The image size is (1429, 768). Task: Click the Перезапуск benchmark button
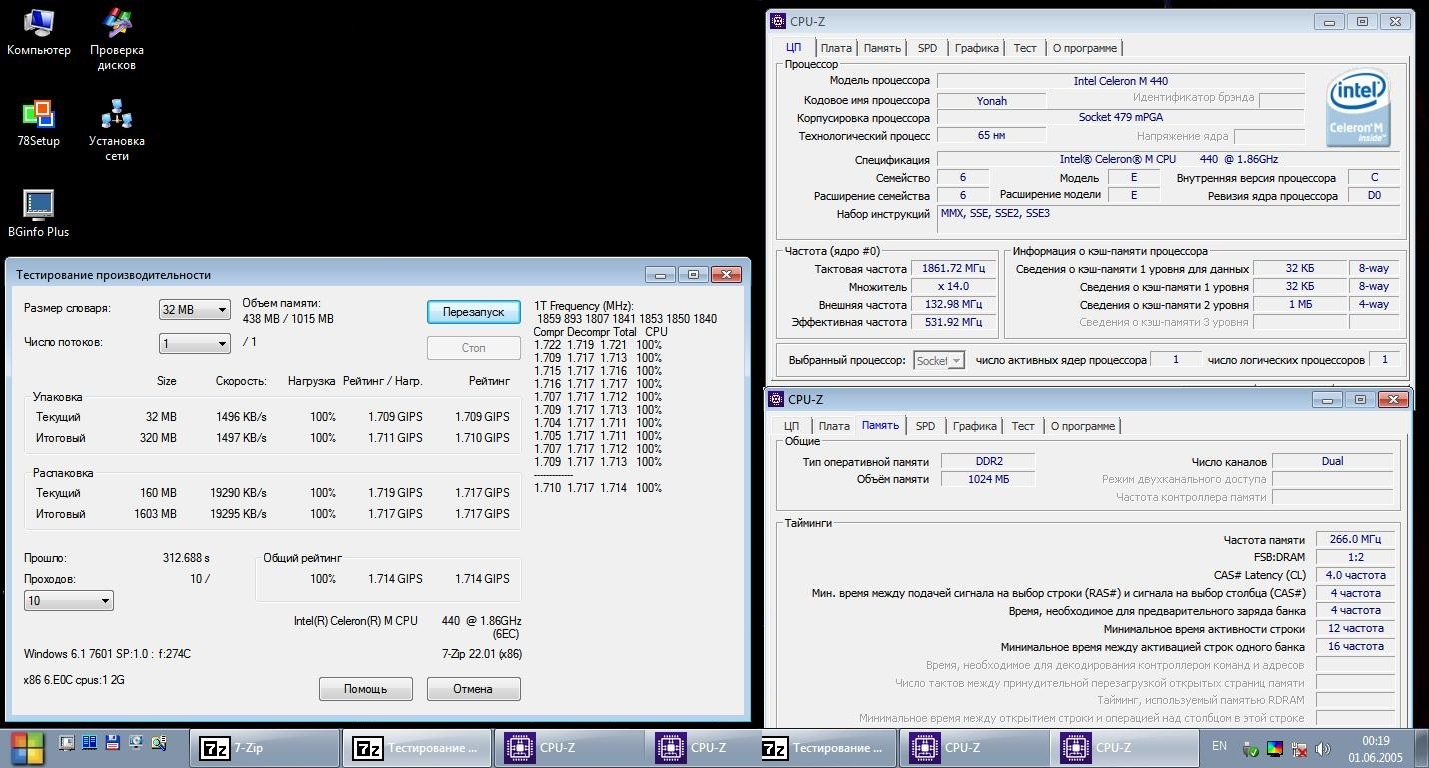click(x=474, y=312)
